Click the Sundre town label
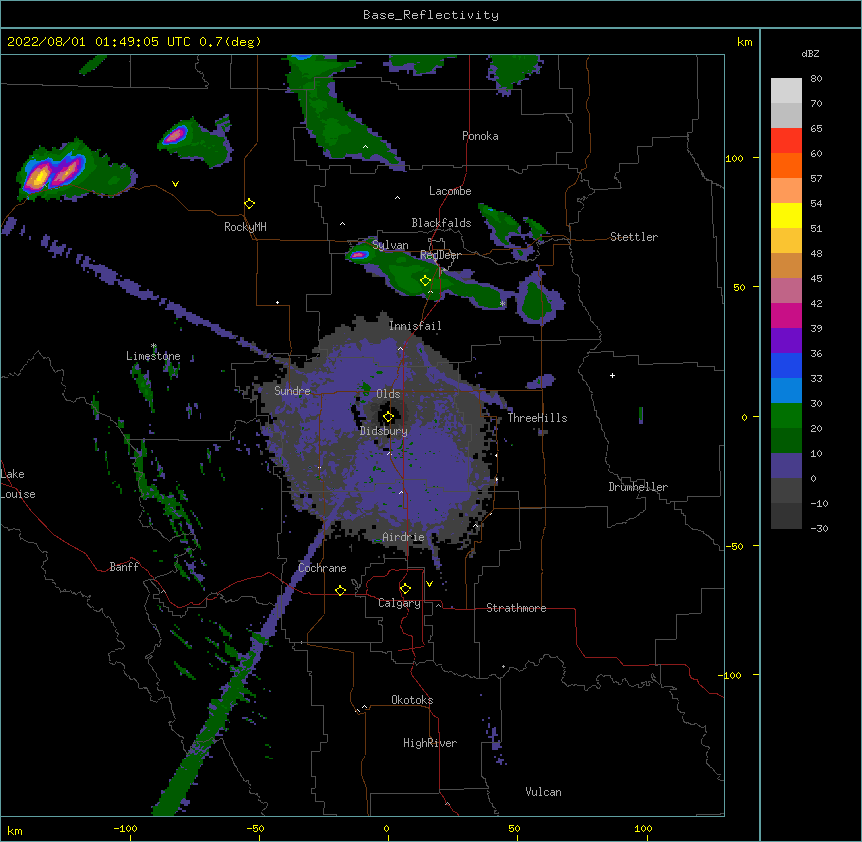Screen dimensions: 862x842 click(292, 391)
